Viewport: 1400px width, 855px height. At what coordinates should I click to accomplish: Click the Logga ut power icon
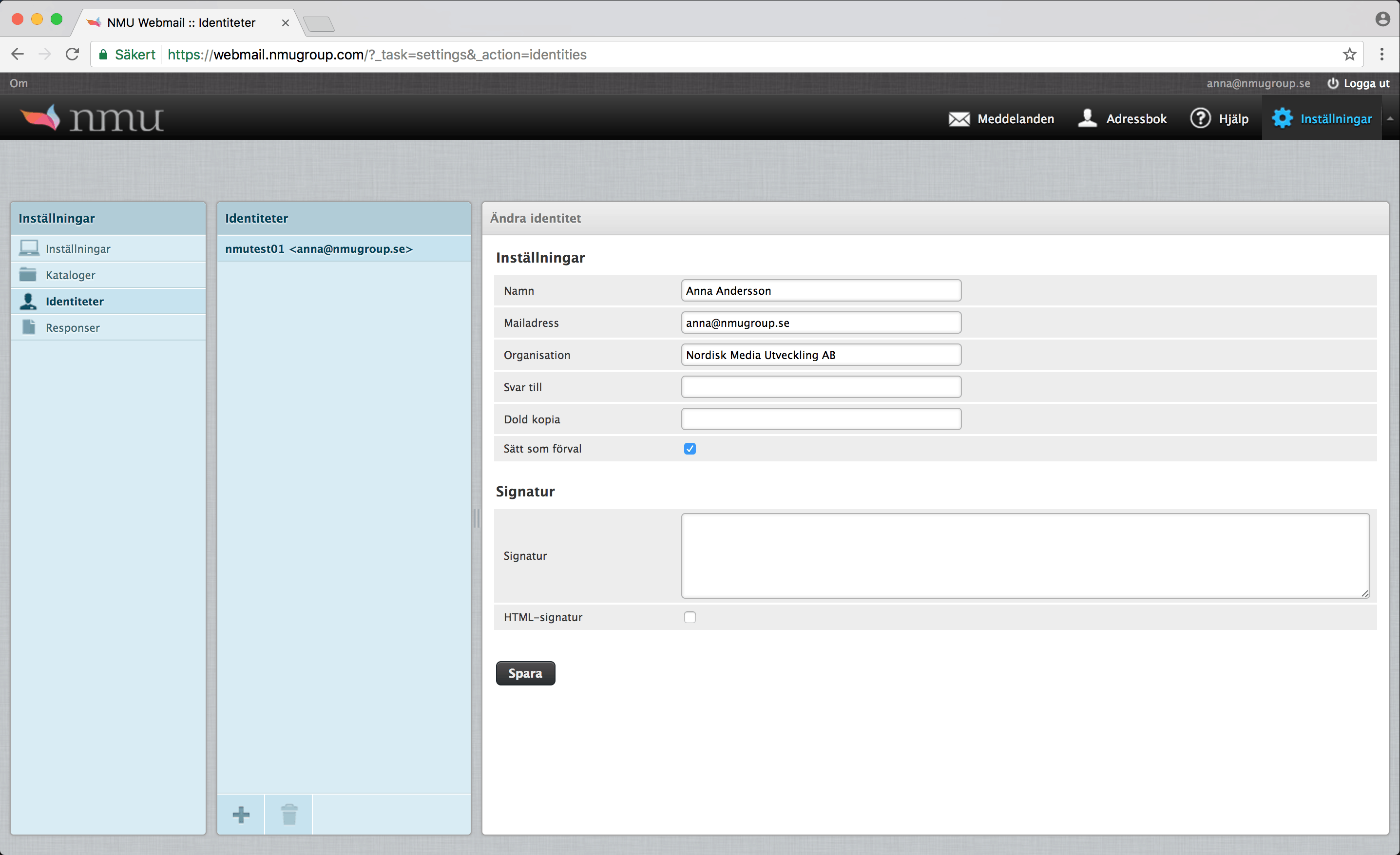tap(1332, 83)
